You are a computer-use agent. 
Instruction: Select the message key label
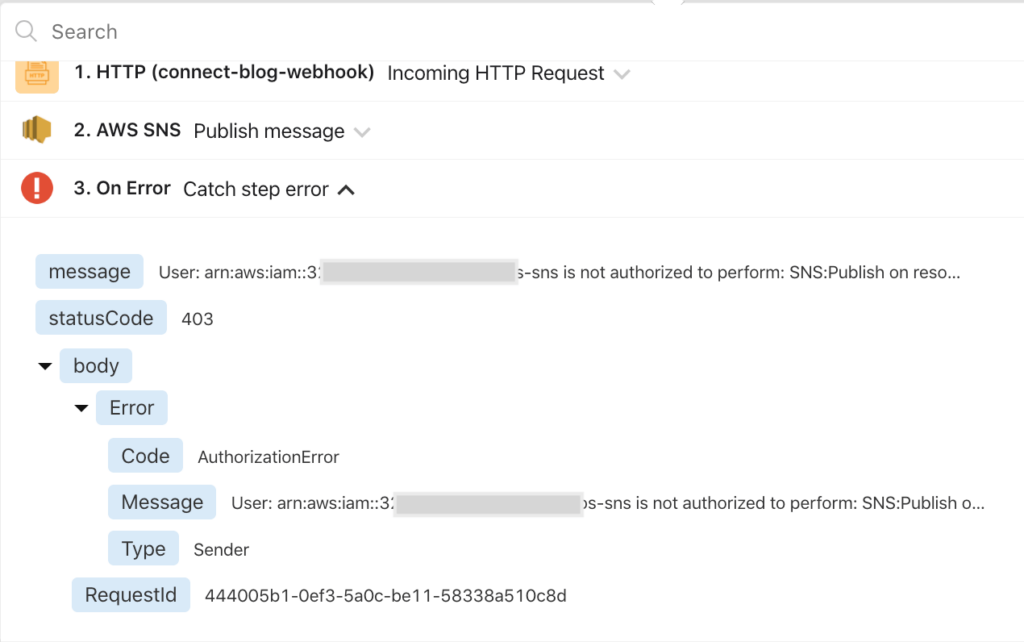pos(89,271)
